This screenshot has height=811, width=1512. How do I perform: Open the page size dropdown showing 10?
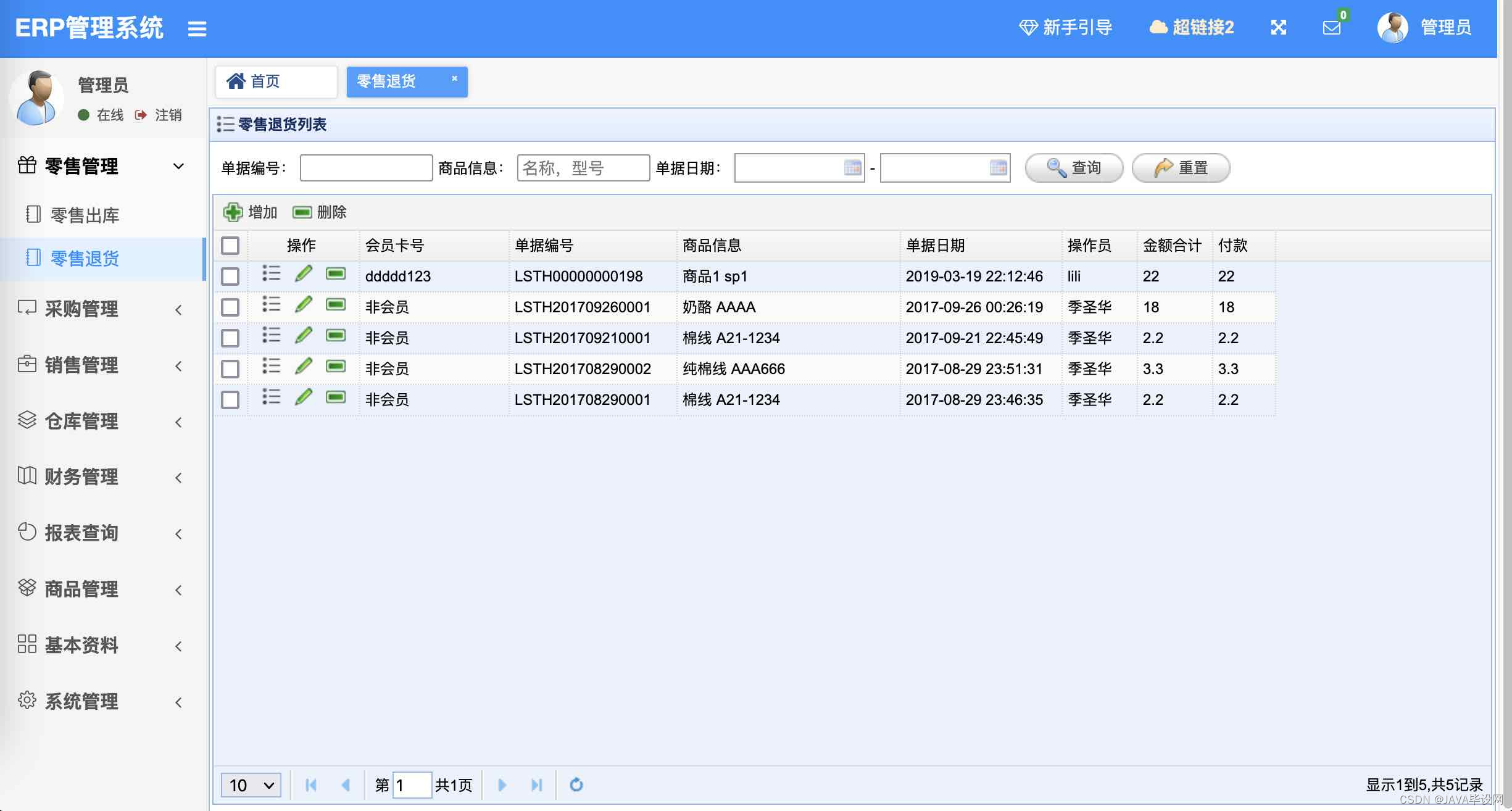(251, 785)
